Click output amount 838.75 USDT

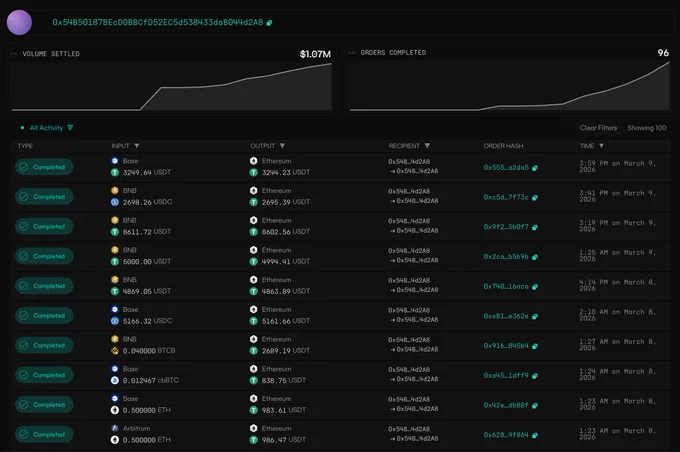284,380
